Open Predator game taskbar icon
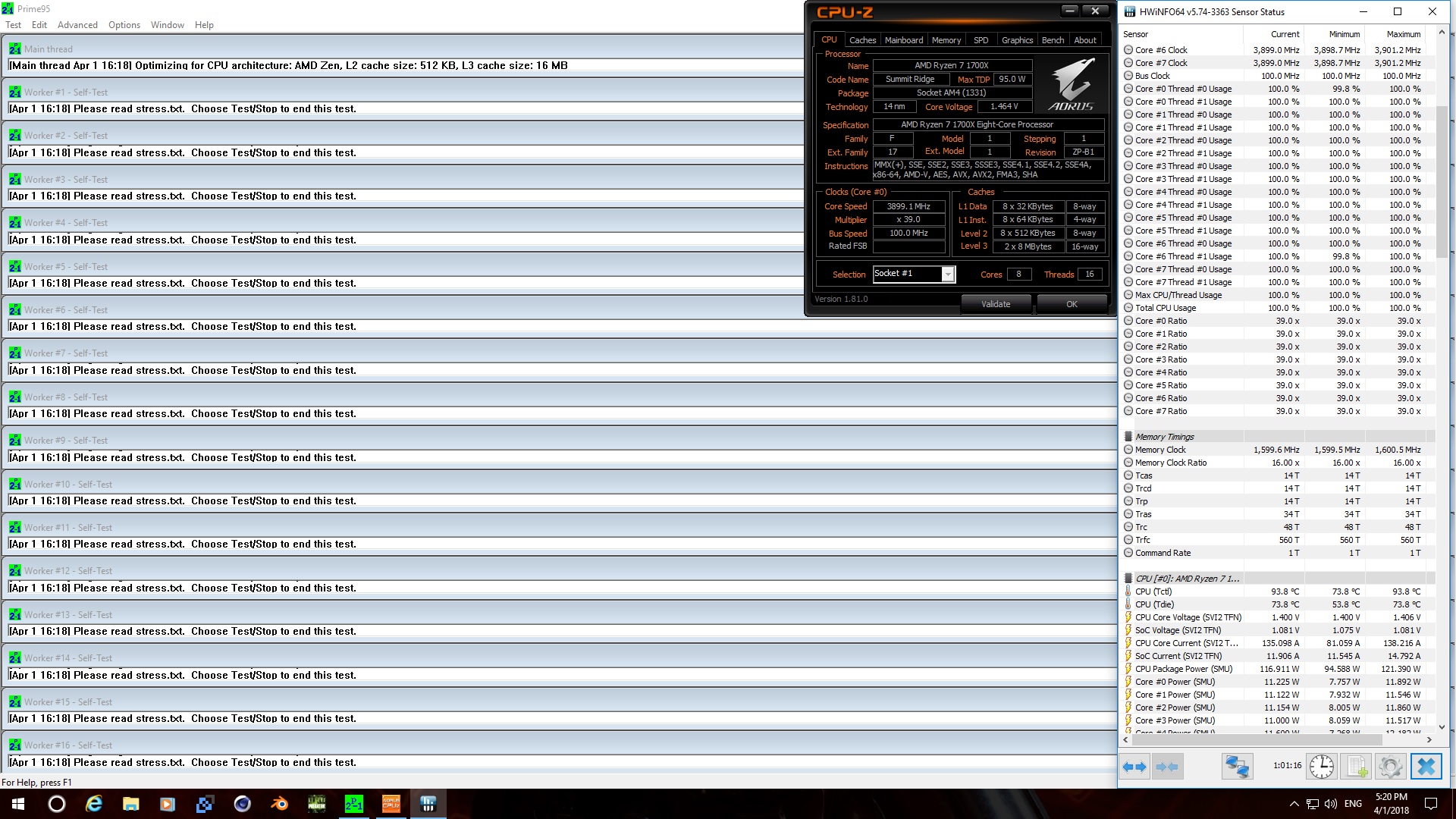The width and height of the screenshot is (1456, 819). pos(316,804)
